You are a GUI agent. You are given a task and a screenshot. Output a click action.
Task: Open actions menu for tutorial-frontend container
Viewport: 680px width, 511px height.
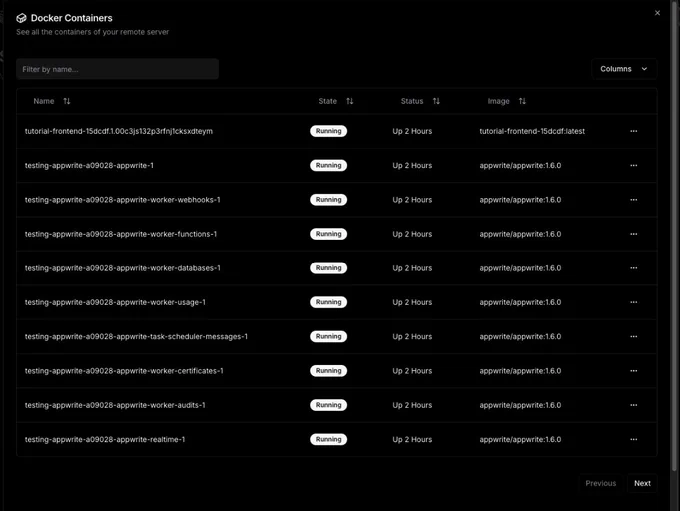(x=634, y=131)
